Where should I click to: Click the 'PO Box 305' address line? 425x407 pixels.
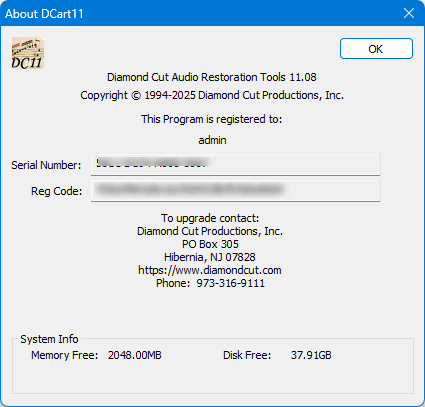[210, 244]
